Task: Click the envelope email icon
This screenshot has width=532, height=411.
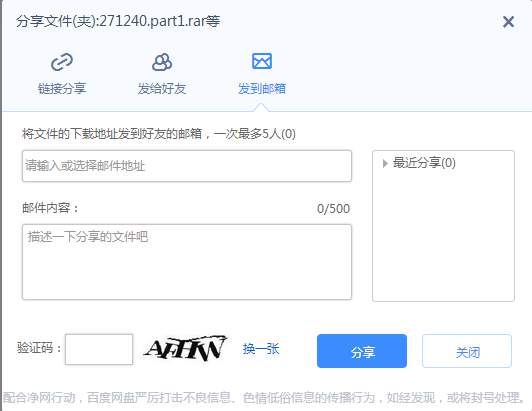Action: tap(262, 61)
